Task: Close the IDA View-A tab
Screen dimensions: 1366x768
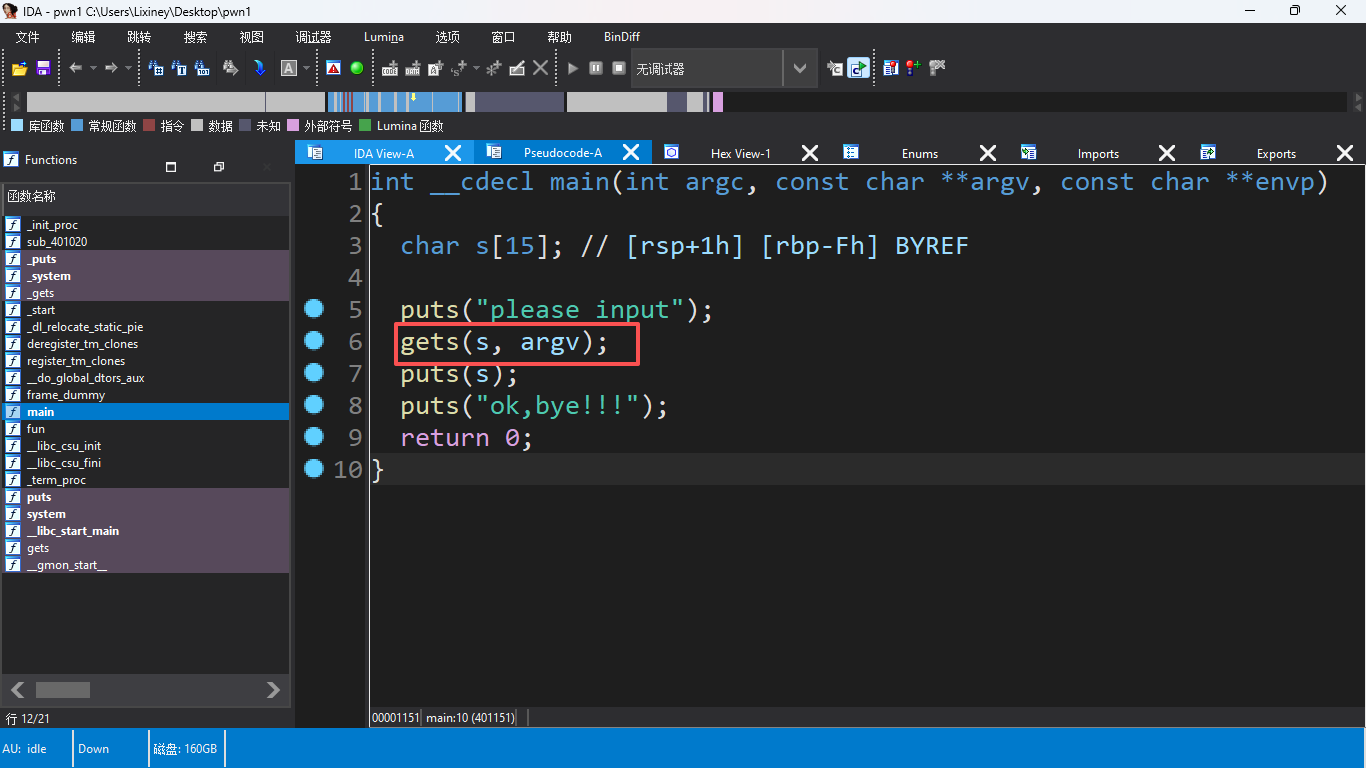Action: 453,153
